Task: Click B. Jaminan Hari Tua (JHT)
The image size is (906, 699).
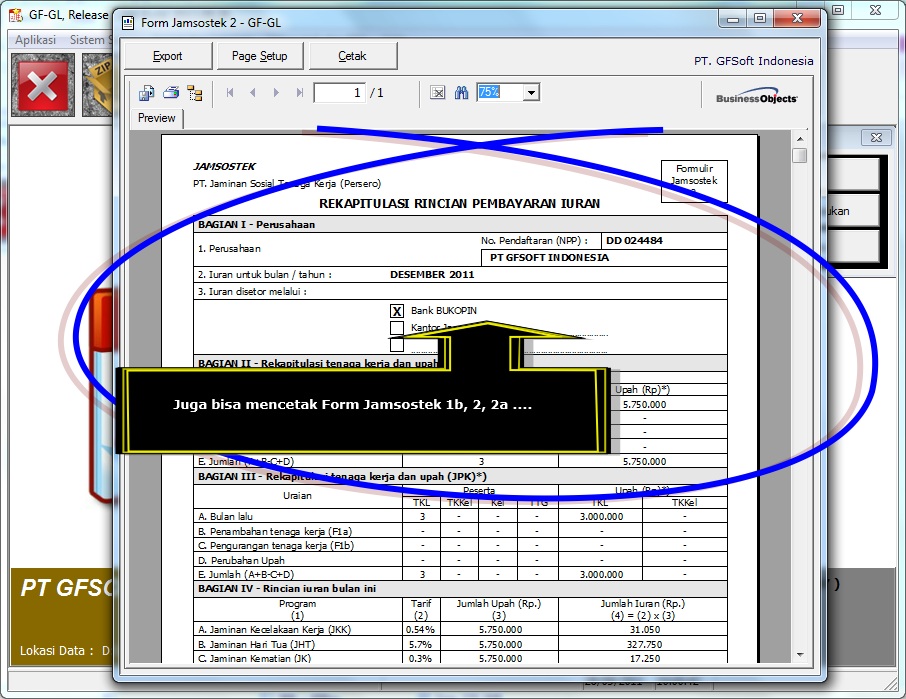Action: [256, 644]
